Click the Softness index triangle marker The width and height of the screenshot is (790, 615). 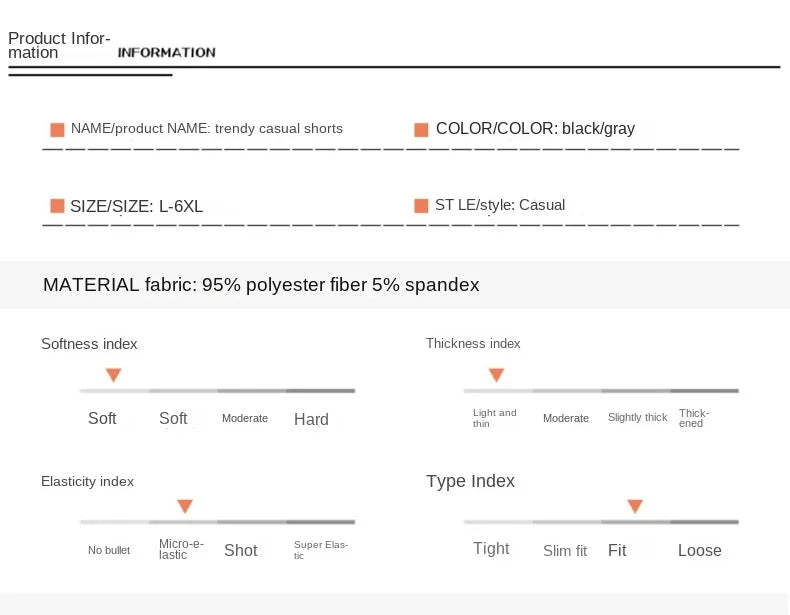[x=113, y=375]
